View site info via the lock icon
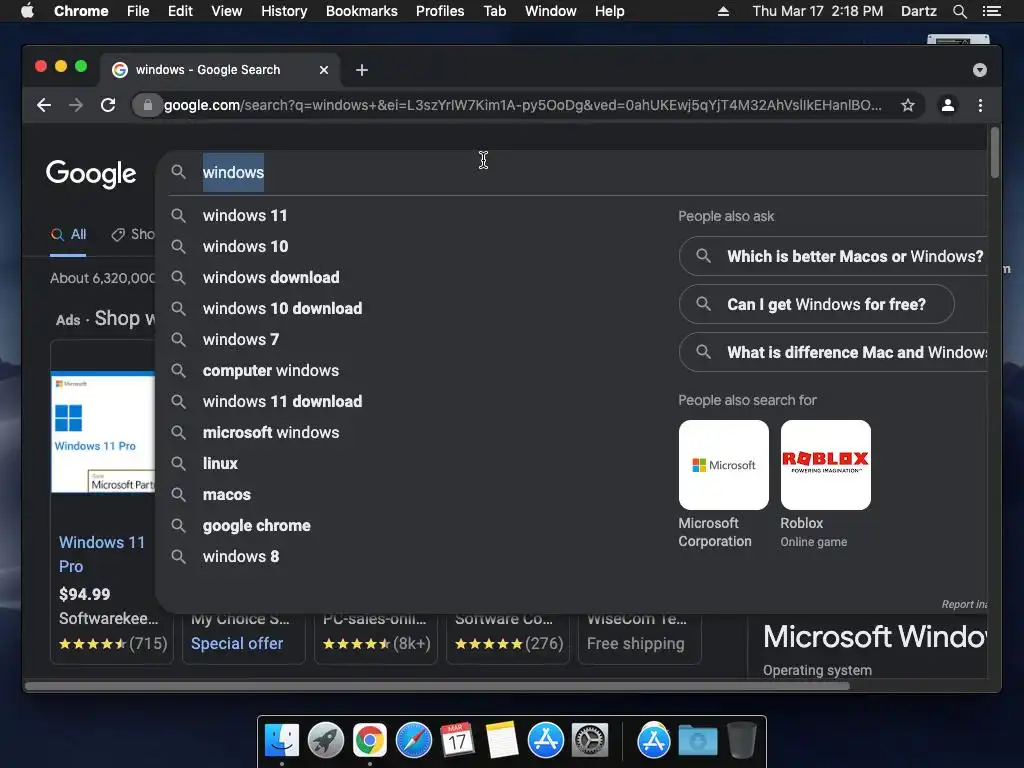This screenshot has width=1024, height=768. tap(148, 105)
